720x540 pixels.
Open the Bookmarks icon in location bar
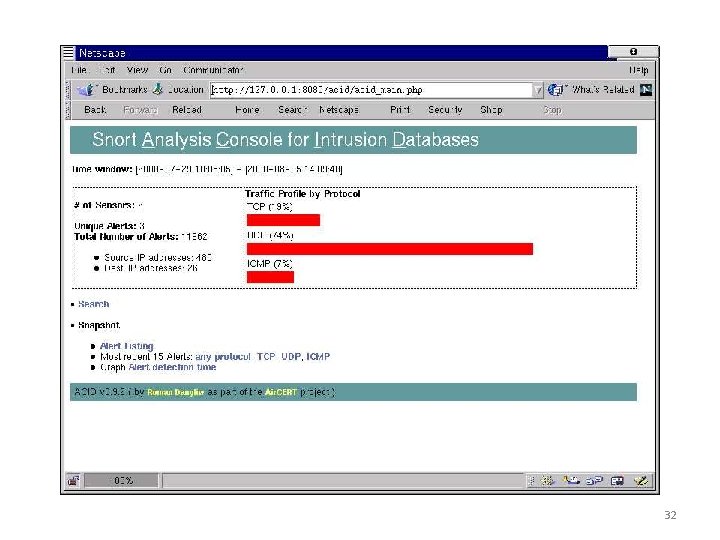coord(85,90)
